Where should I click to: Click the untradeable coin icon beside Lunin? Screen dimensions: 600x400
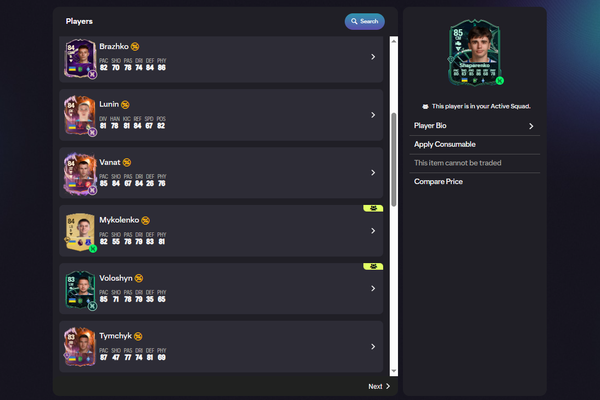click(125, 104)
